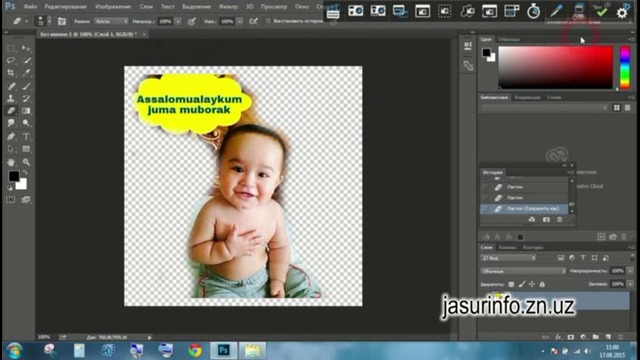Toggle the layer filtering switch
This screenshot has width=640, height=360.
(632, 257)
